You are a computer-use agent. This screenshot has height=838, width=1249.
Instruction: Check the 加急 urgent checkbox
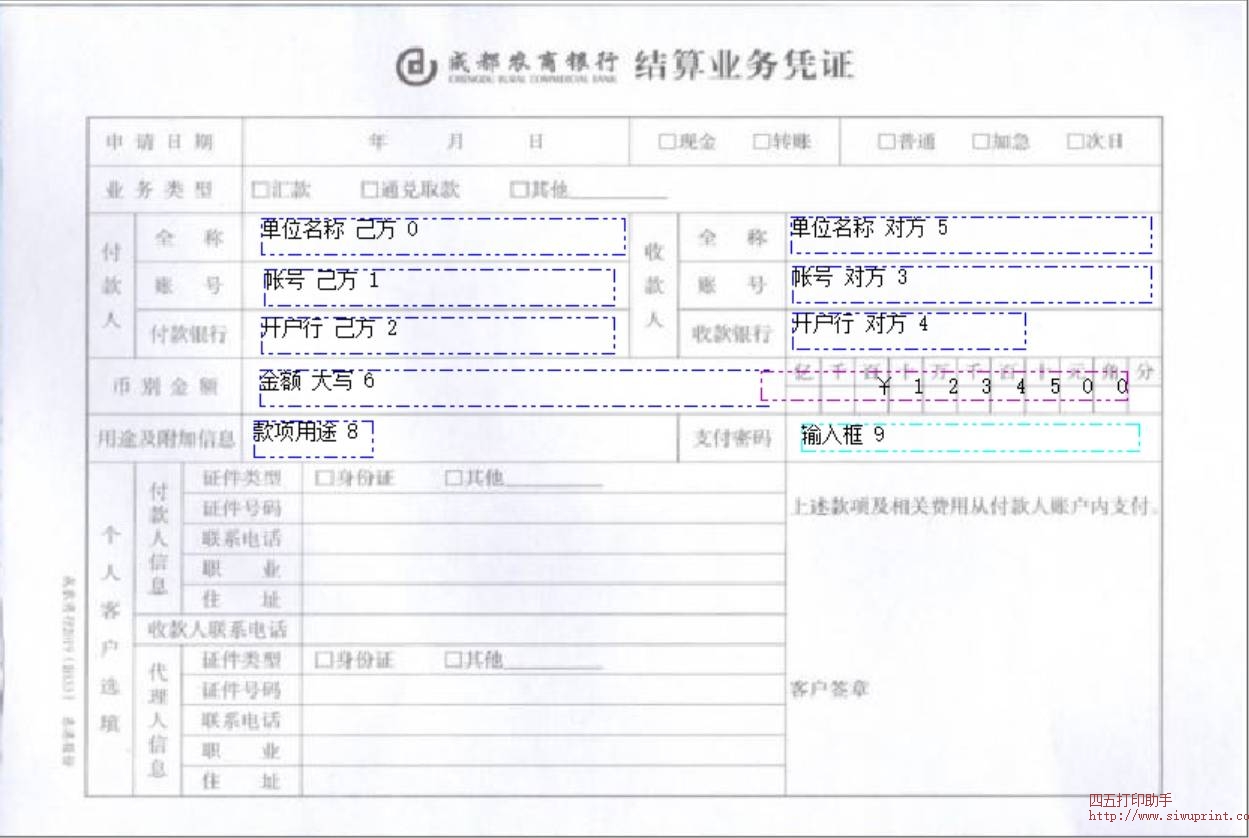[979, 141]
